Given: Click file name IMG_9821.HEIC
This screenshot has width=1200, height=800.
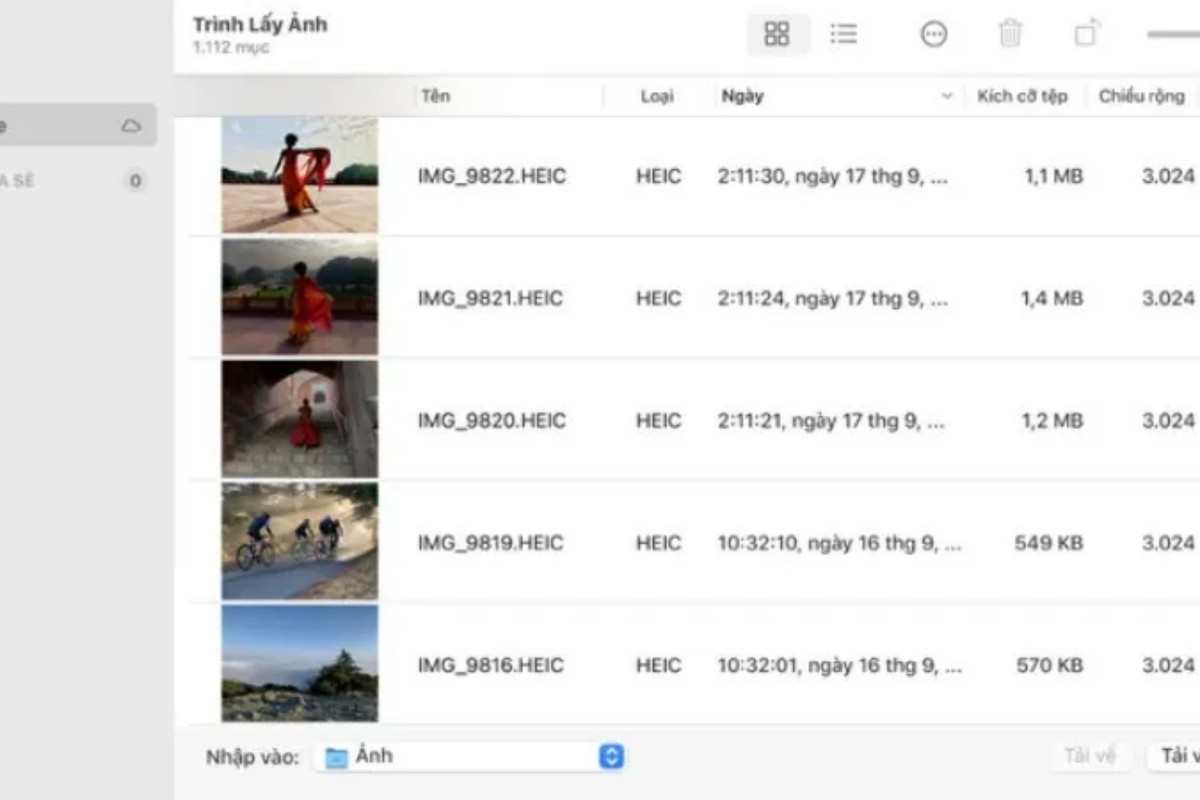Looking at the screenshot, I should tap(491, 298).
